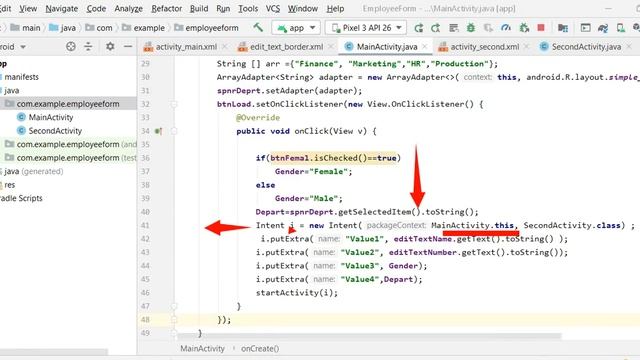
Task: Open the AVD Manager device icon
Action: (620, 28)
